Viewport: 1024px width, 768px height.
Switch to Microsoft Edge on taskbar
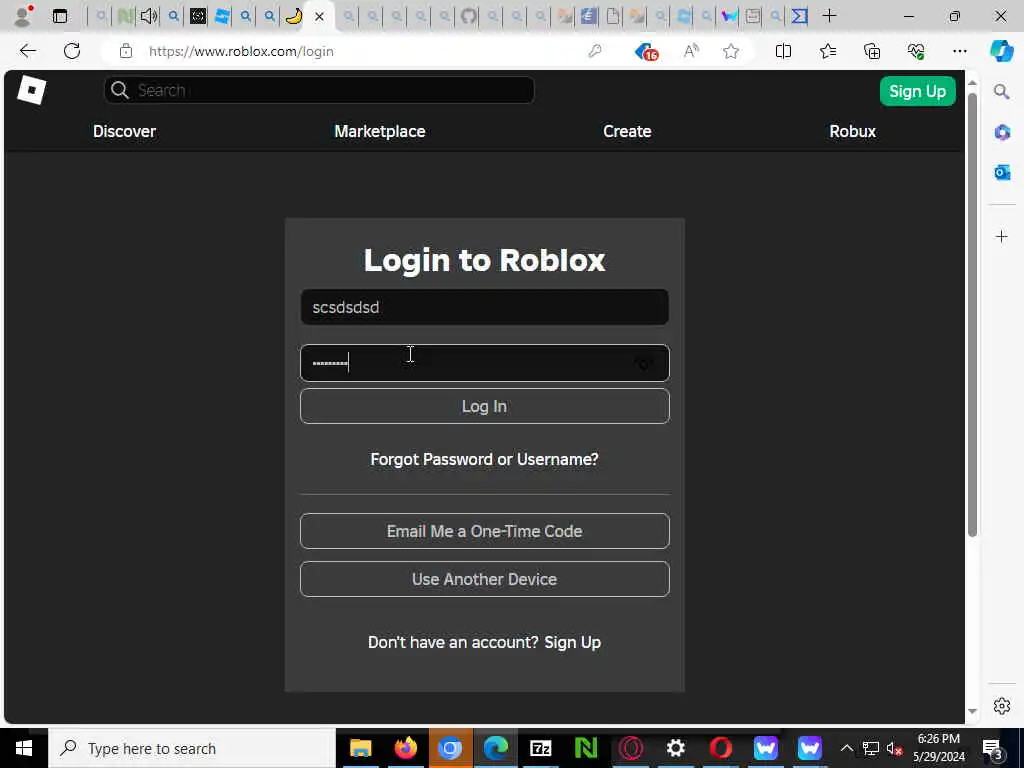496,748
